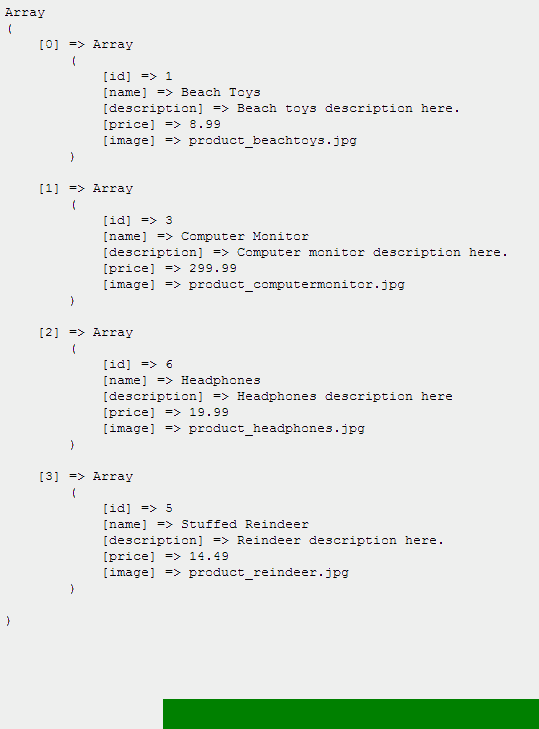Click the product_headphones.jpg filename text
Viewport: 539px width, 729px height.
pos(277,429)
